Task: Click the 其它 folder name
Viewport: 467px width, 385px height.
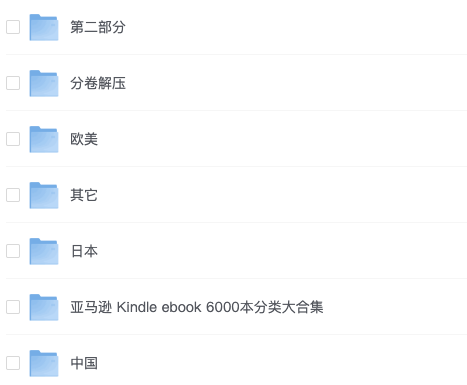Action: (84, 195)
